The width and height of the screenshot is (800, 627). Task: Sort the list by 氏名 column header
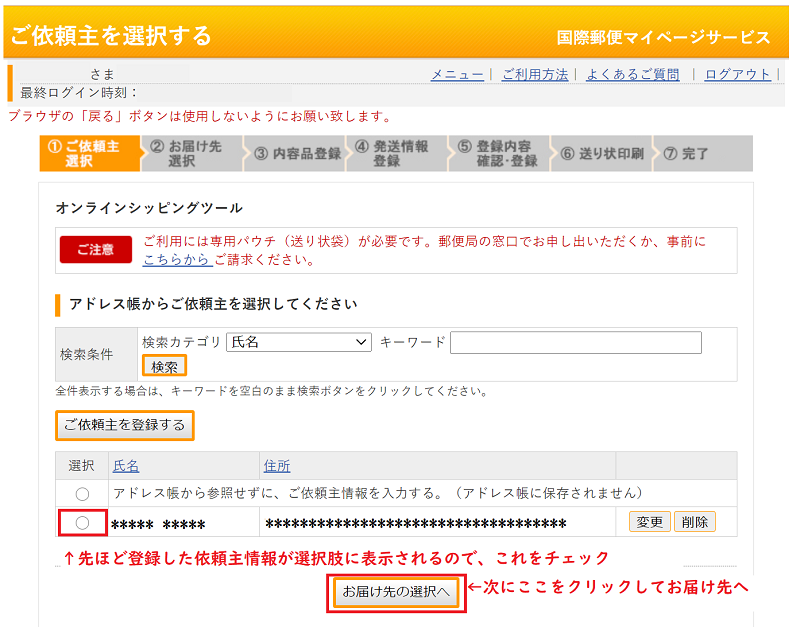[126, 466]
